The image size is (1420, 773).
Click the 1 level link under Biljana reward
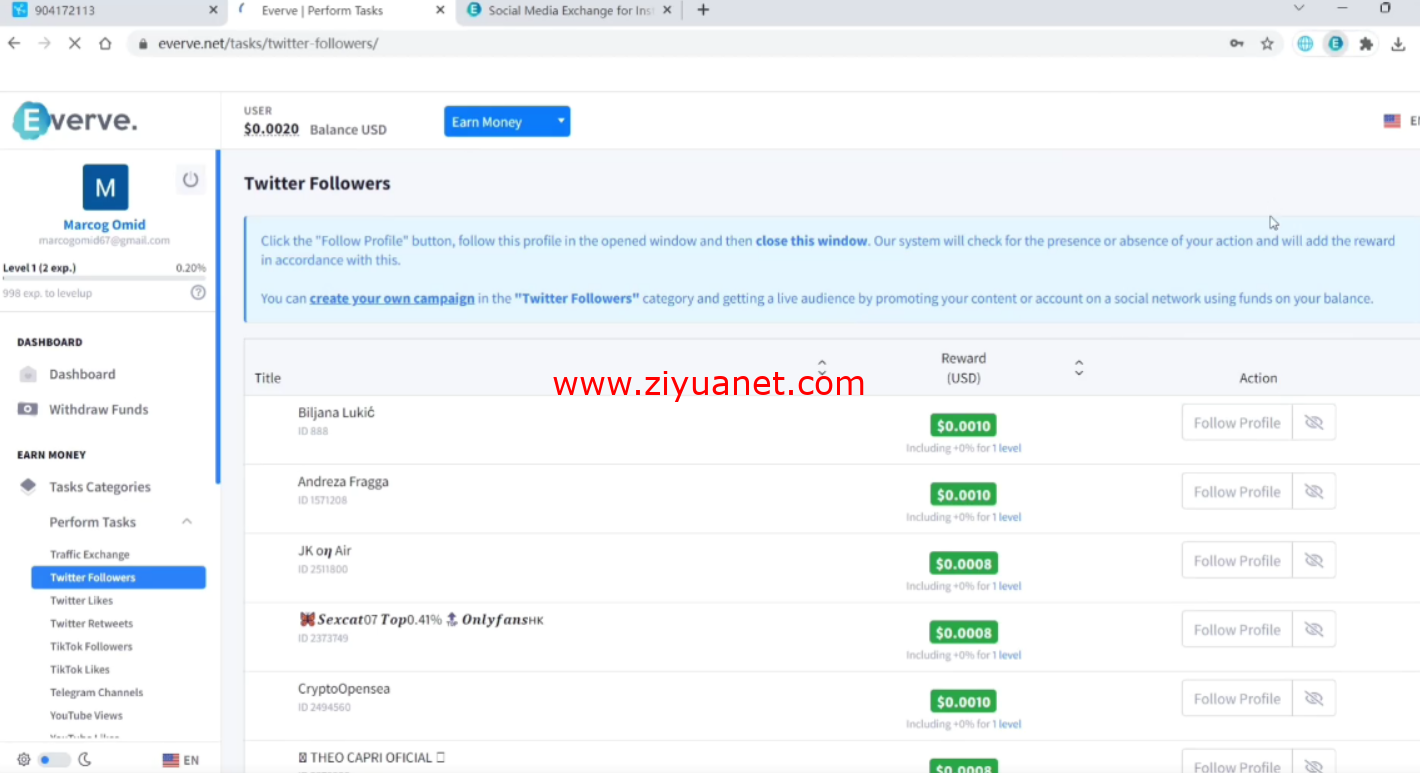(x=1007, y=448)
